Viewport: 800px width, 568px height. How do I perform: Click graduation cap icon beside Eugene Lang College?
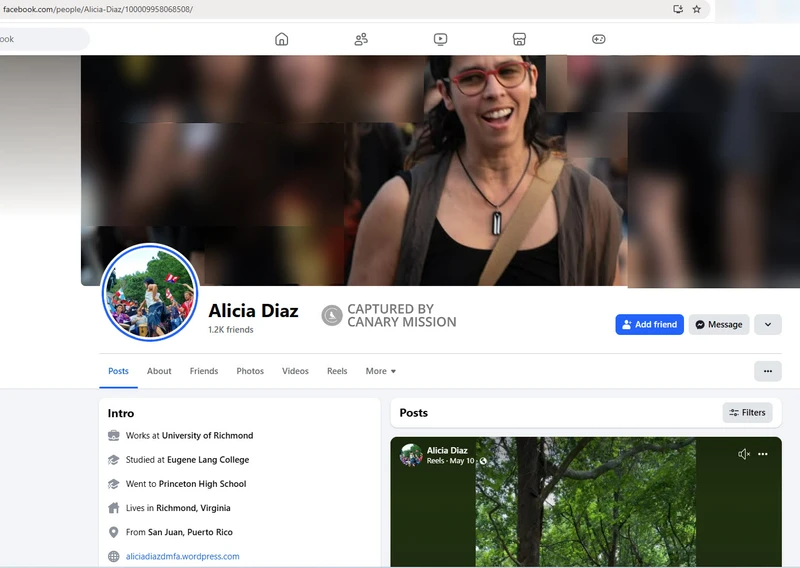click(x=114, y=459)
